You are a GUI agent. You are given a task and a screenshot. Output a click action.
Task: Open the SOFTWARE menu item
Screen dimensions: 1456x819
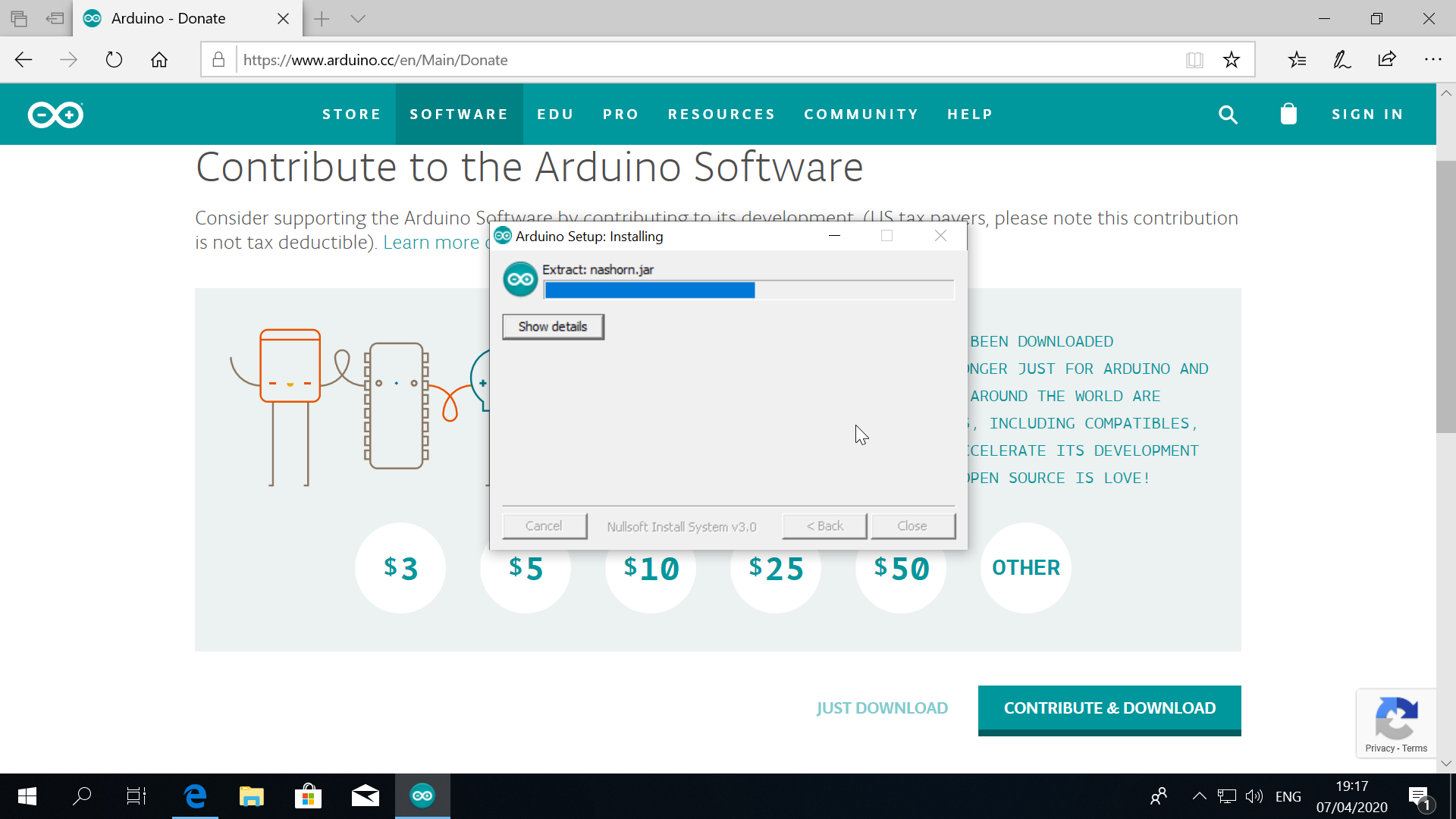click(460, 115)
